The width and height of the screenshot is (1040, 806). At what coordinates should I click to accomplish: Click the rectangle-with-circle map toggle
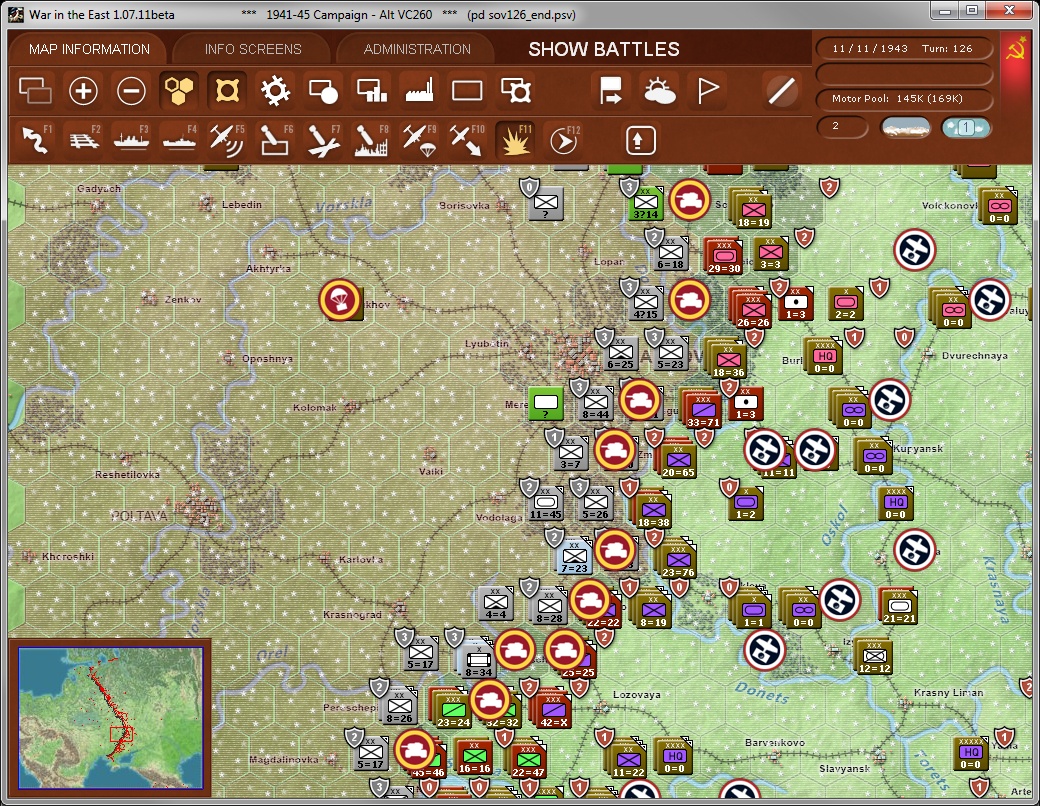coord(324,91)
